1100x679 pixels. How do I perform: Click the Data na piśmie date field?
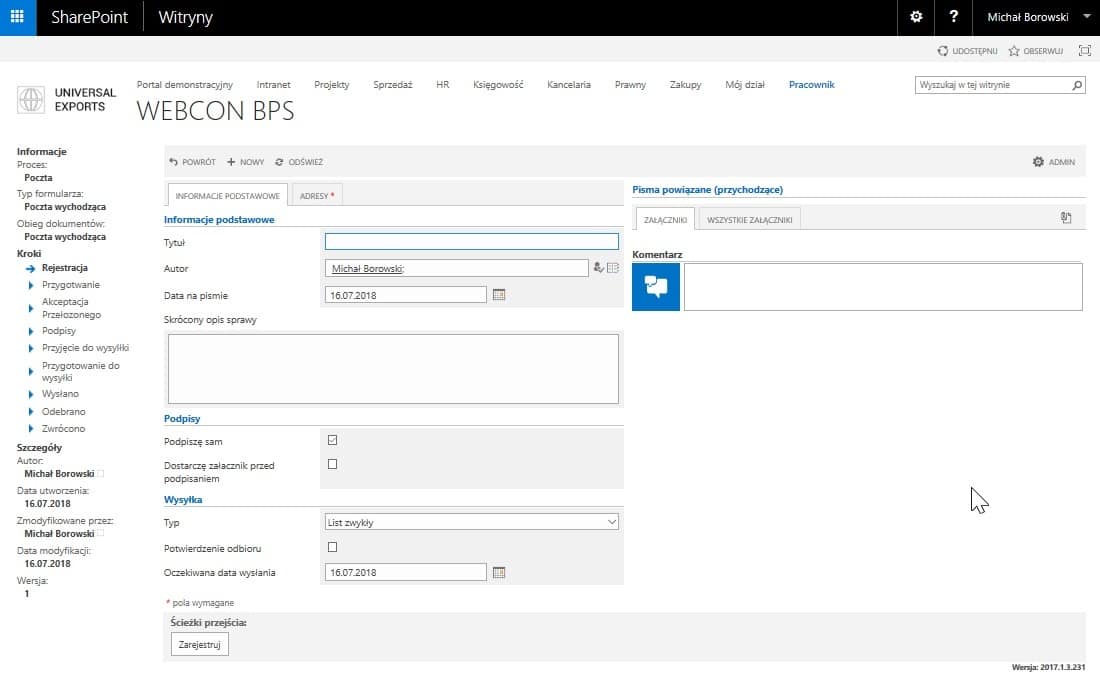pos(405,295)
